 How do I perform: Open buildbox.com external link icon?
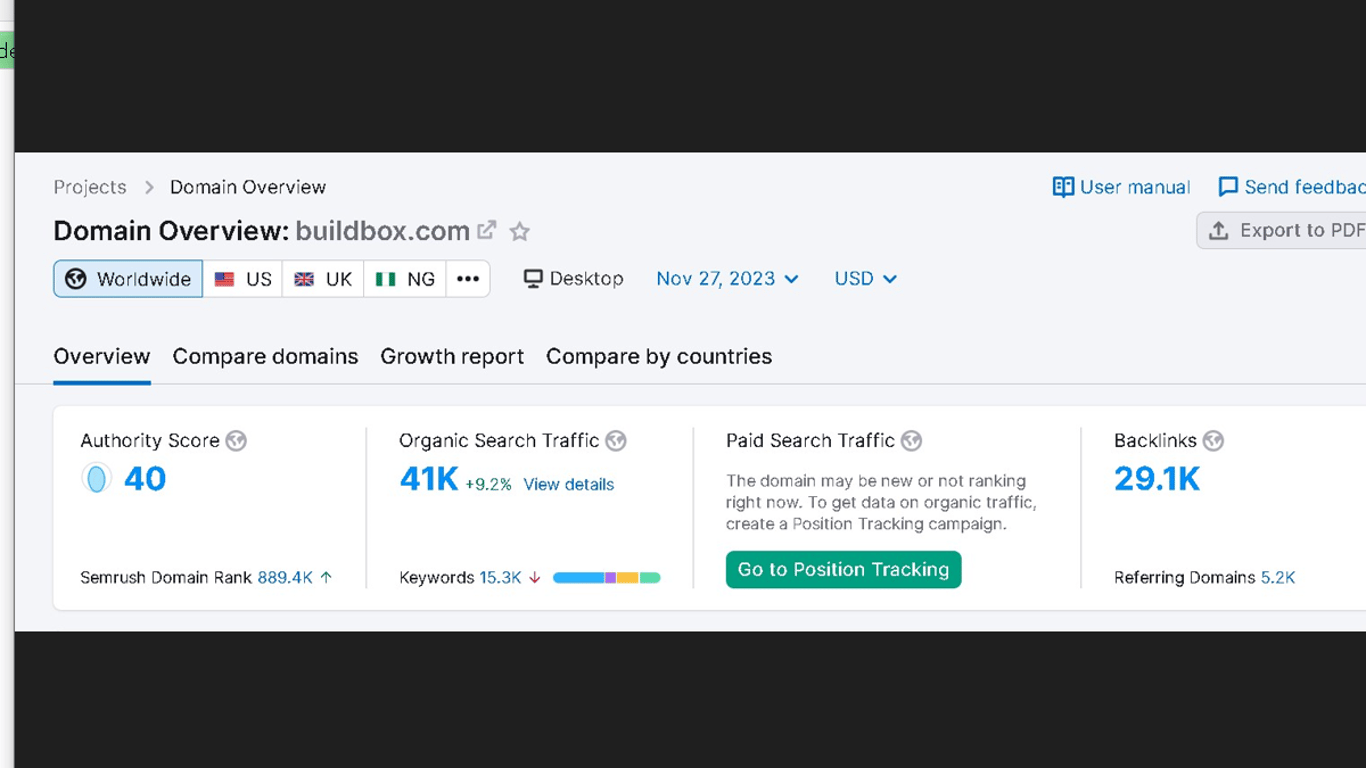(x=487, y=230)
